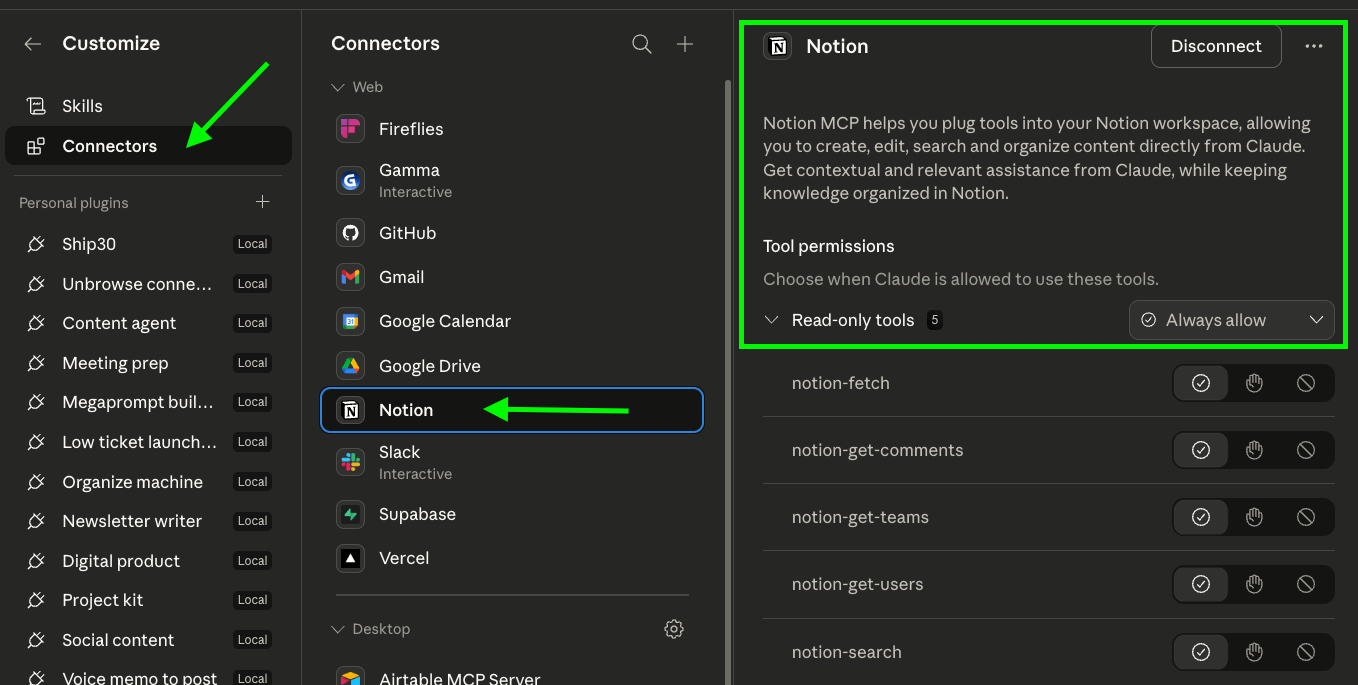Click the search icon in Connectors header
1358x685 pixels.
(x=642, y=44)
